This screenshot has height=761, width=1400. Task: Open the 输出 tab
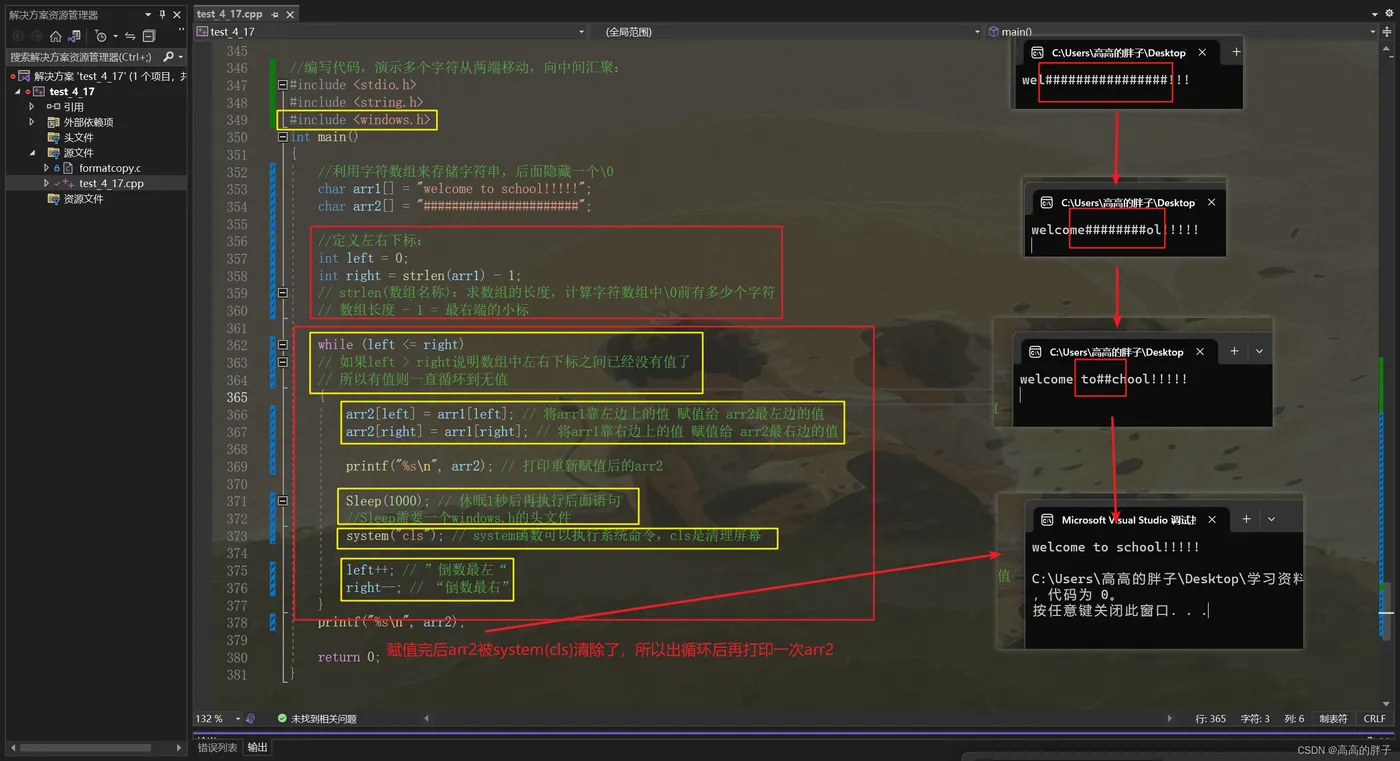pos(257,747)
